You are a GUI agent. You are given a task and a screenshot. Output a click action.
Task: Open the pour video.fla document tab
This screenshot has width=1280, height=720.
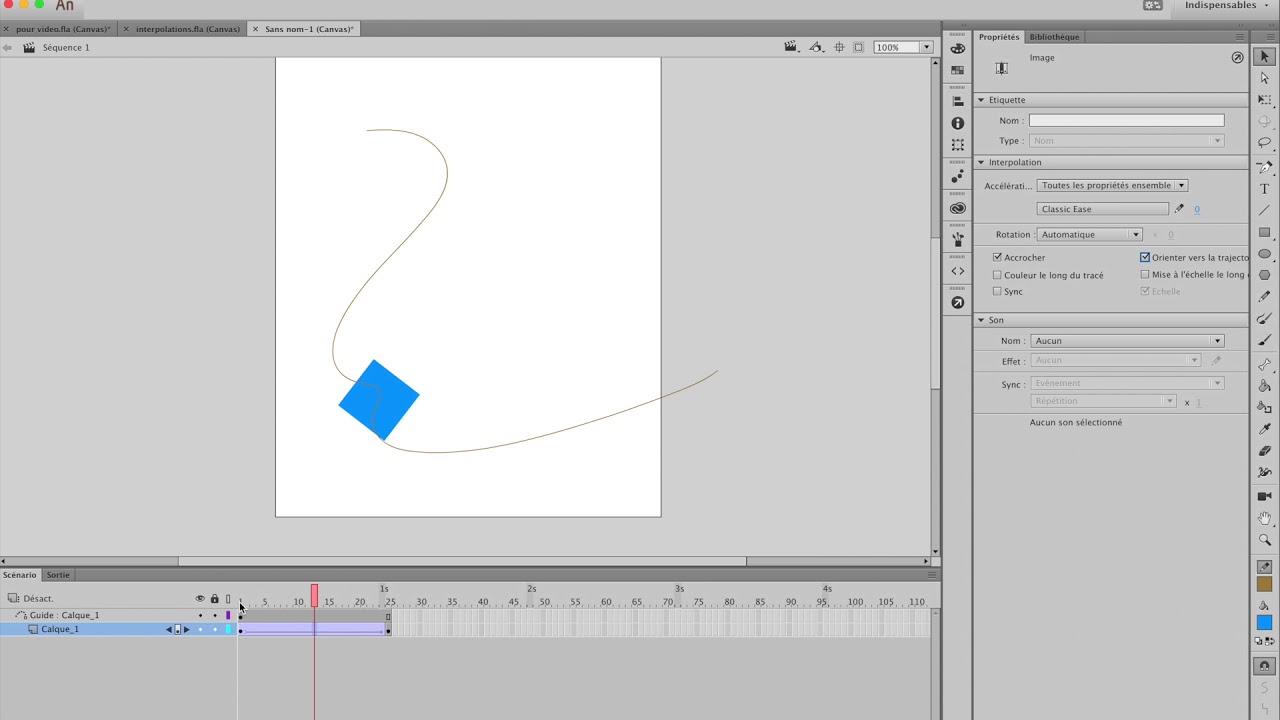pyautogui.click(x=63, y=29)
